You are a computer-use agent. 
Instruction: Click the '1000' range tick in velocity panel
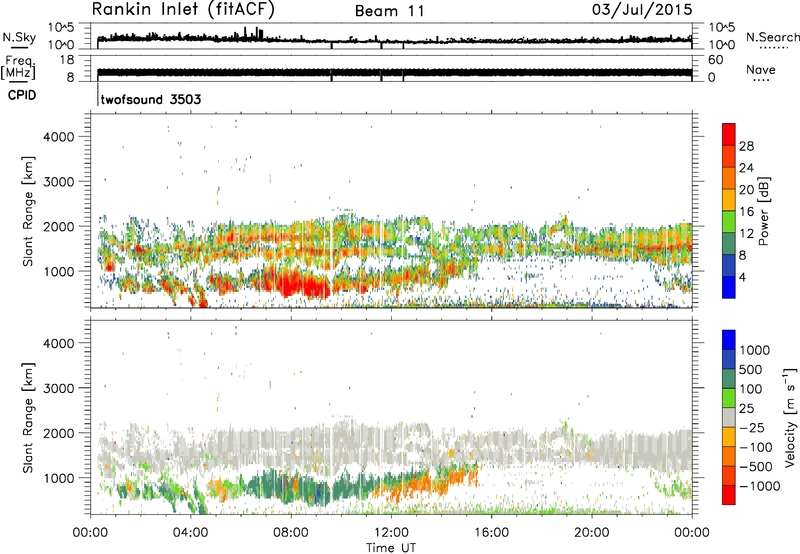coord(59,478)
